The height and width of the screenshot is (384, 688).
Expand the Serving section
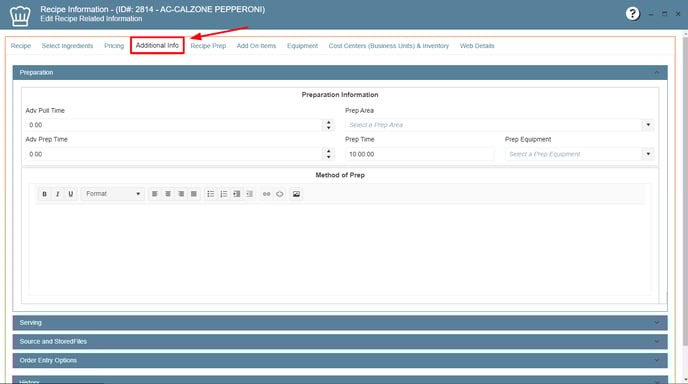(340, 323)
